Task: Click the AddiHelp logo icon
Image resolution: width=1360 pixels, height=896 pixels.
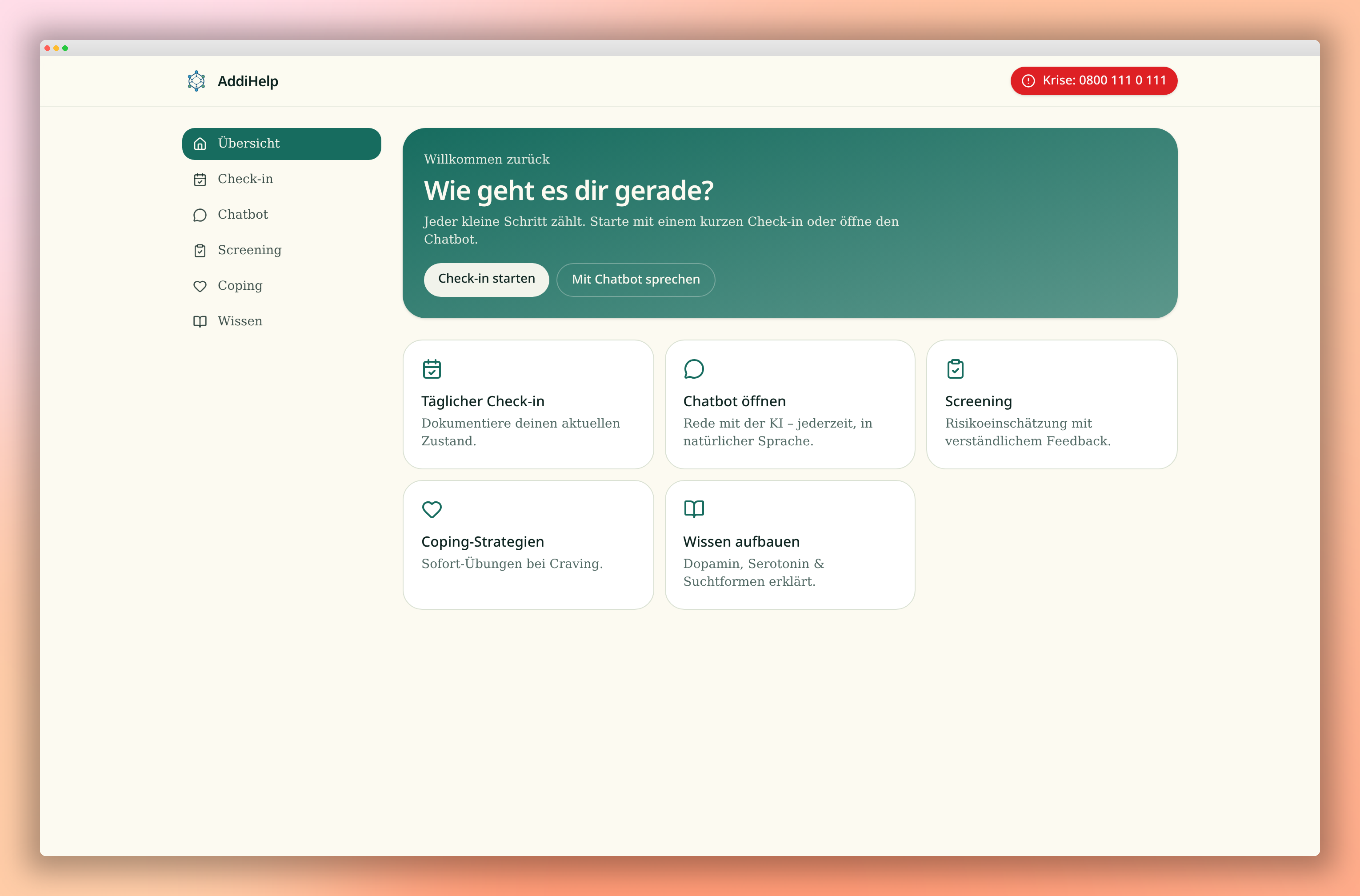Action: click(x=196, y=81)
